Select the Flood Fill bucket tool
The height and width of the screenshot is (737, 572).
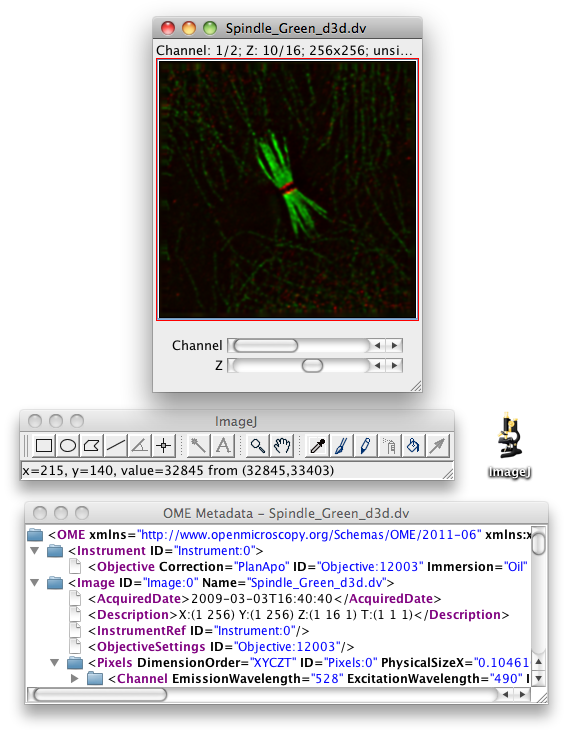[413, 445]
